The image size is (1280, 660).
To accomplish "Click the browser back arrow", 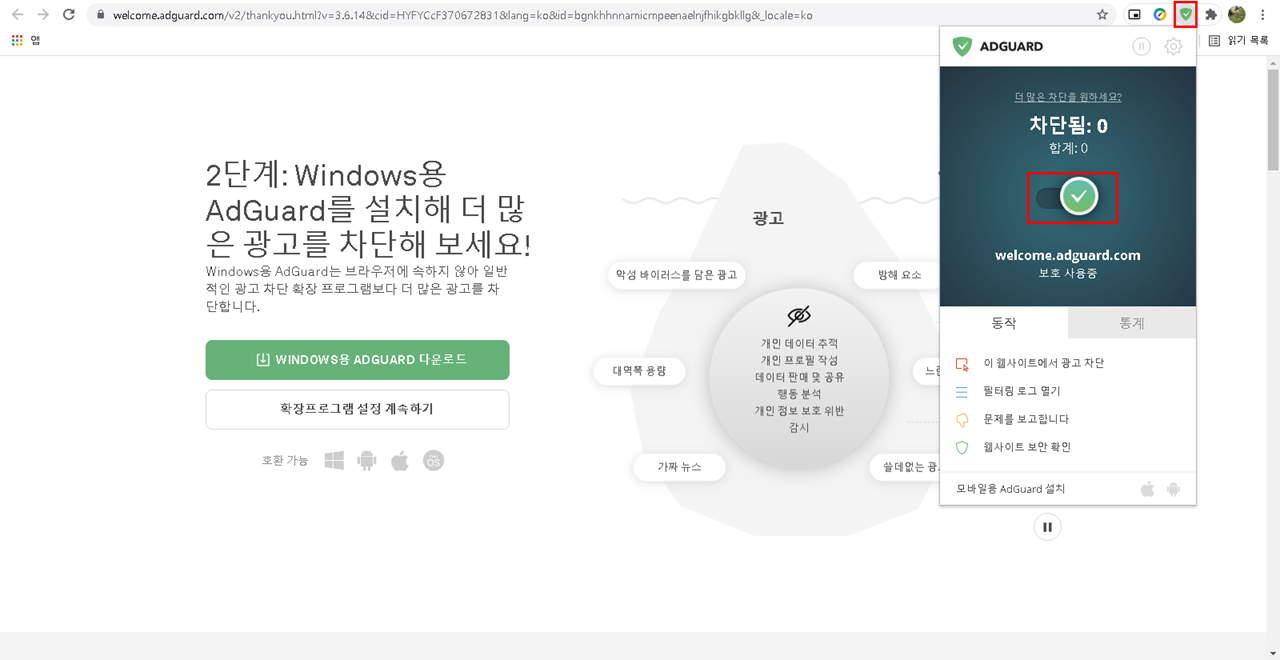I will [x=17, y=15].
